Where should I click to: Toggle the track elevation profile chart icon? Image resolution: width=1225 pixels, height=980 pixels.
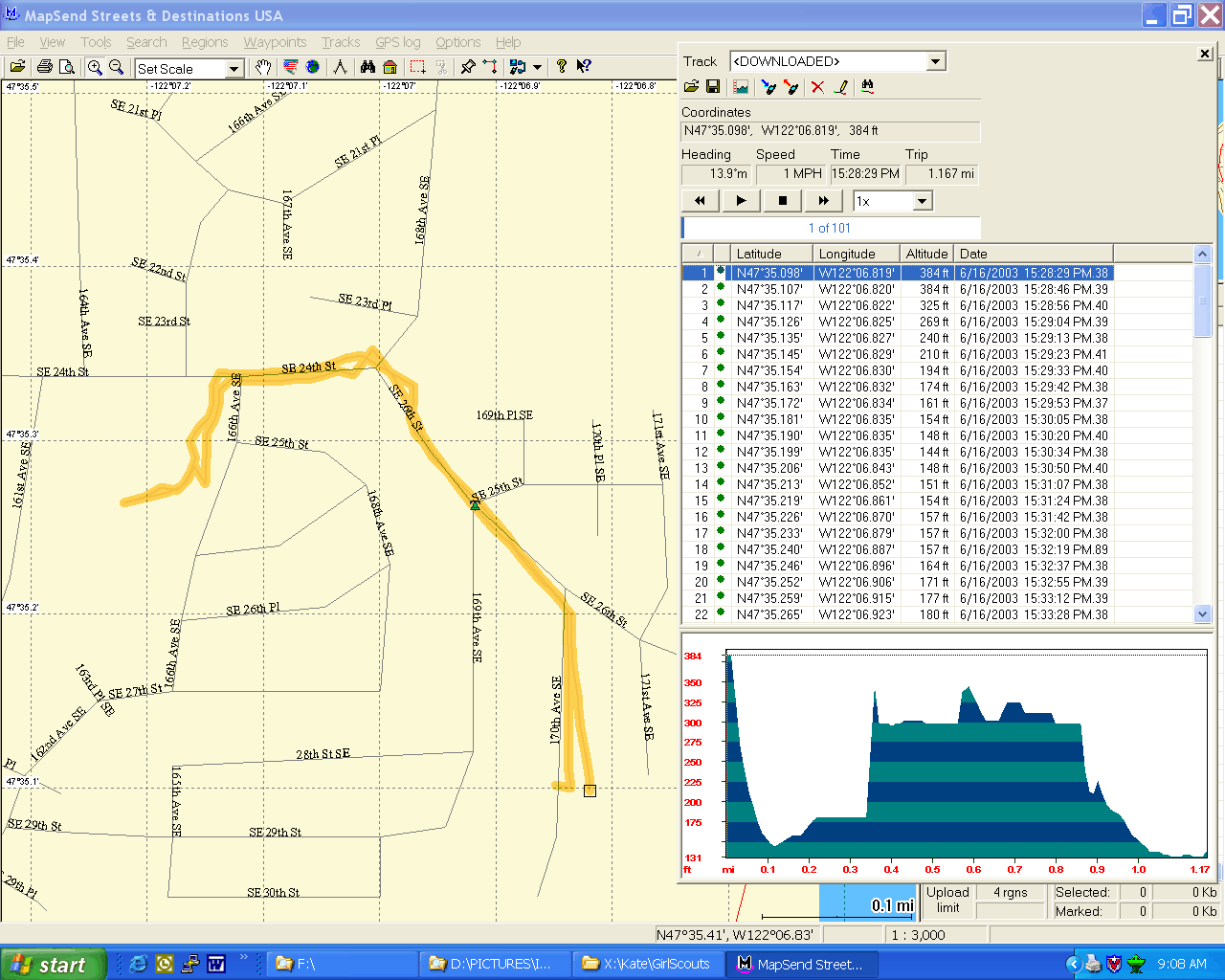pyautogui.click(x=741, y=87)
